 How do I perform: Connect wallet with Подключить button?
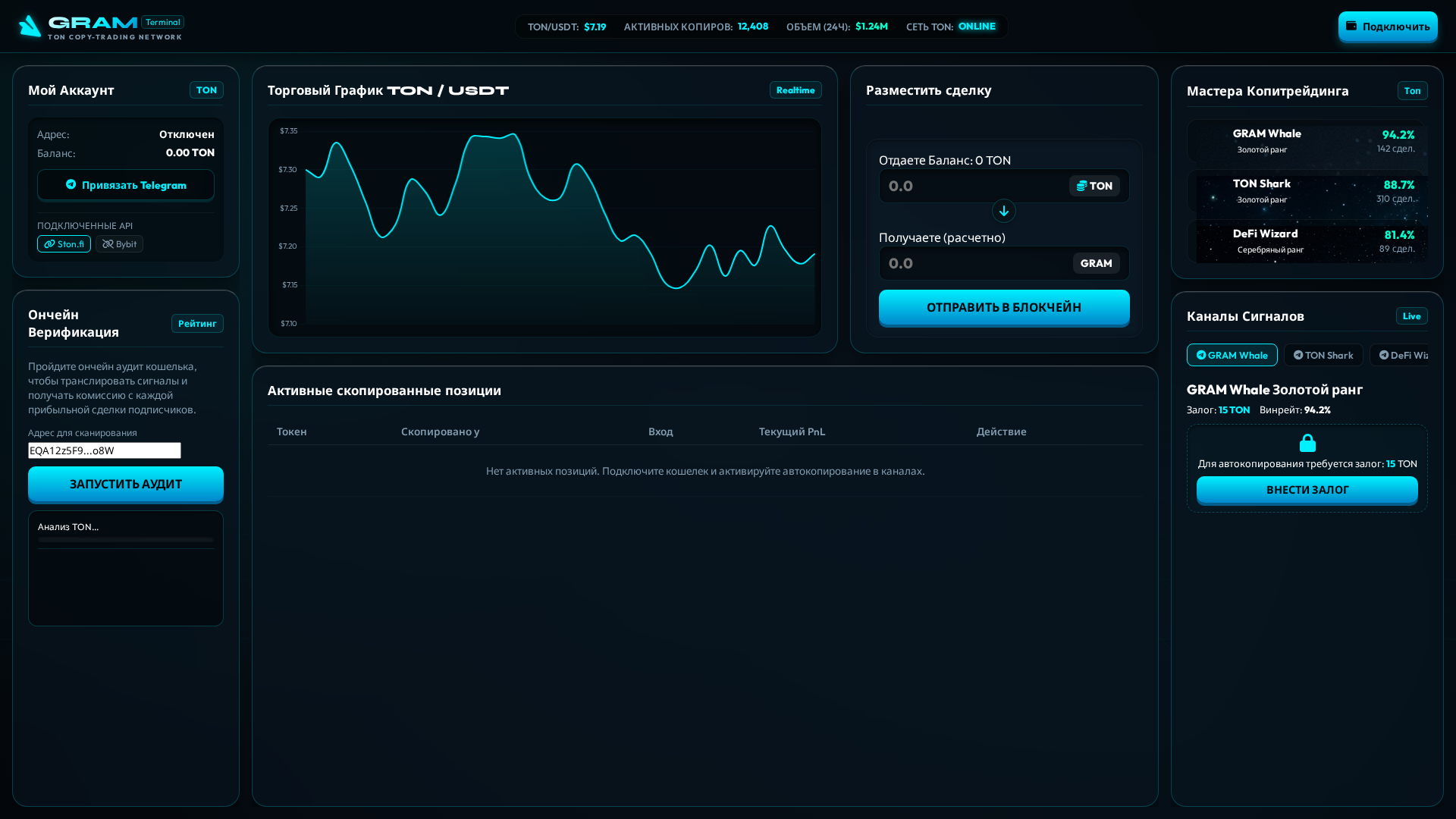tap(1388, 27)
